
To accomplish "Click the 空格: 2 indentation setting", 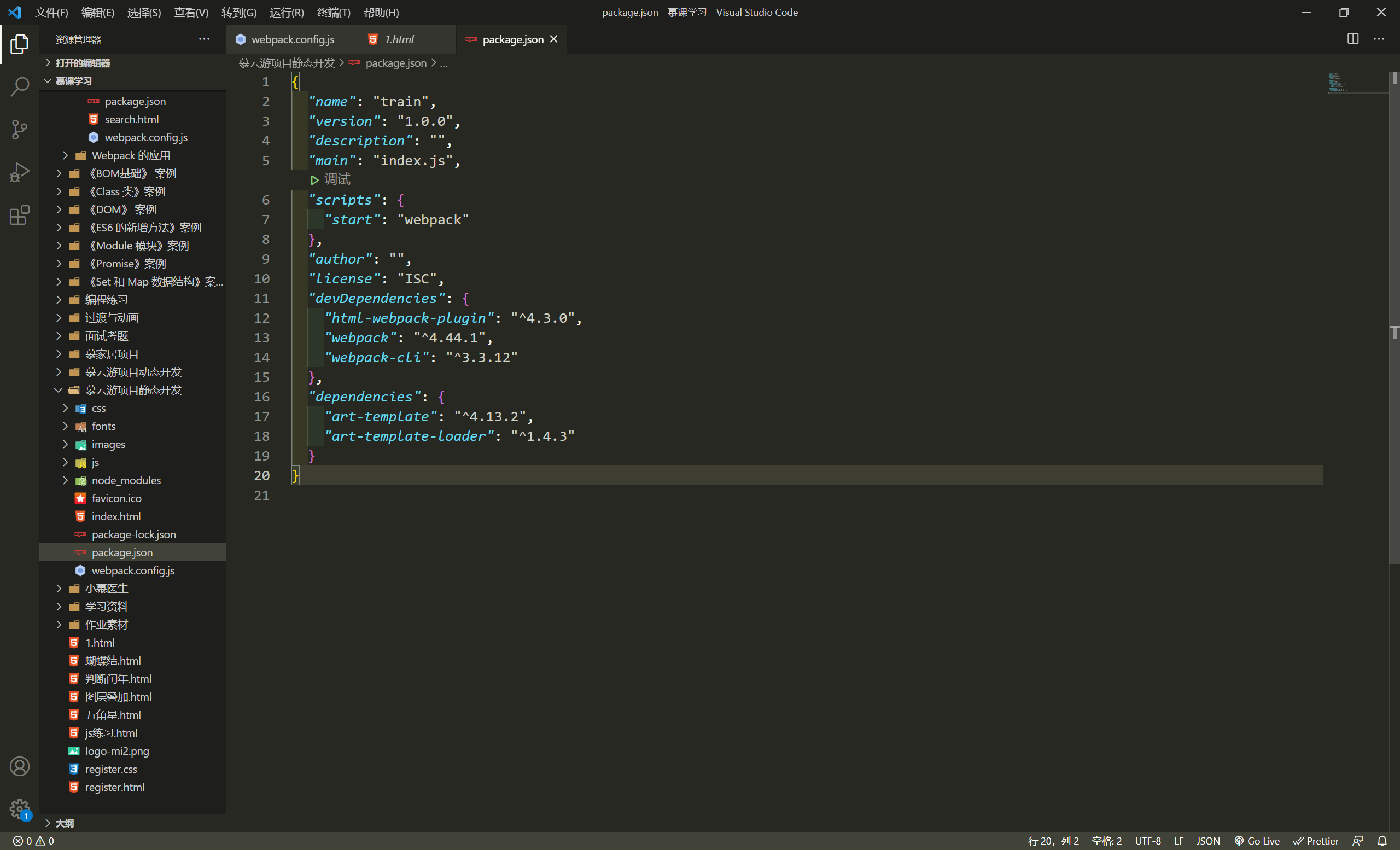I will point(1106,840).
